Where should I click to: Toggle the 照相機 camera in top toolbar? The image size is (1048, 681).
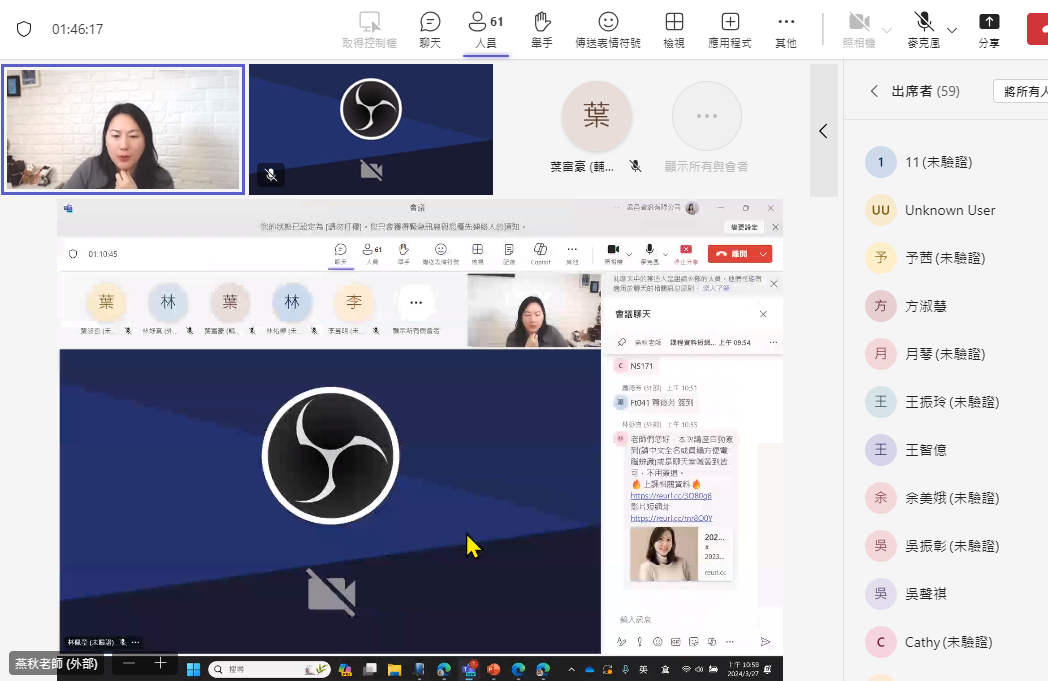point(859,30)
